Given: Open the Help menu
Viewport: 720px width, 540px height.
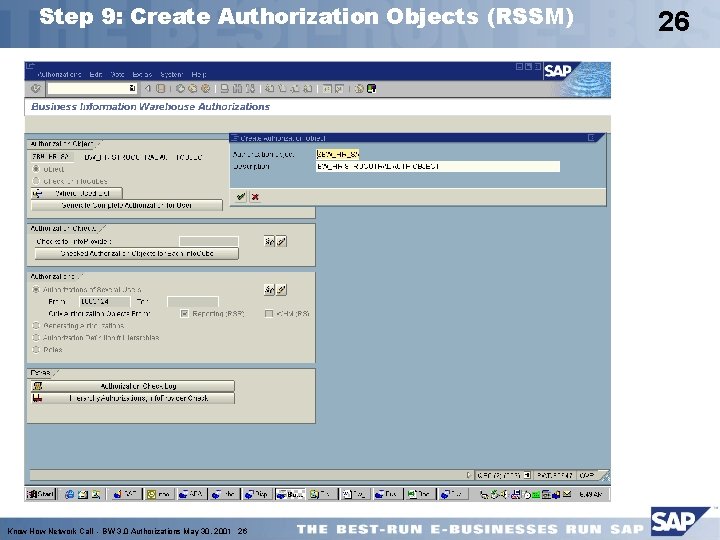Looking at the screenshot, I should [x=199, y=74].
